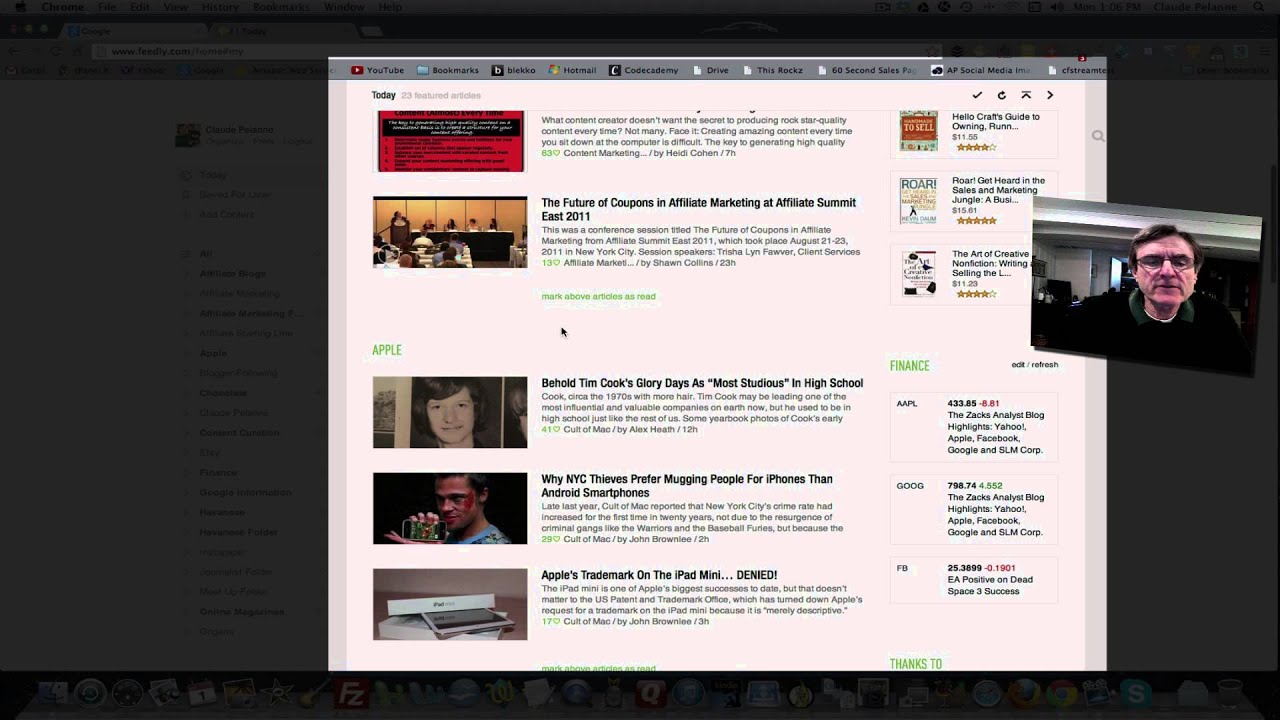Open the Drive bookmark
1280x720 pixels.
pos(710,70)
